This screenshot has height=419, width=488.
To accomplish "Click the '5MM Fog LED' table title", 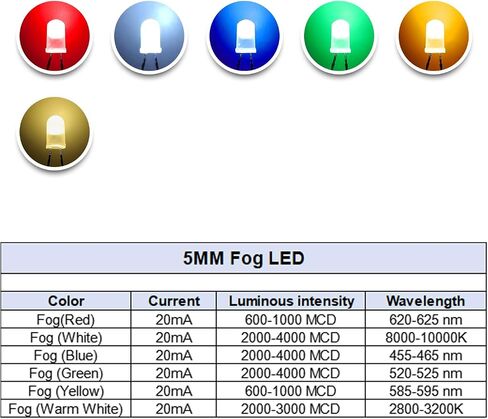I will pyautogui.click(x=244, y=258).
